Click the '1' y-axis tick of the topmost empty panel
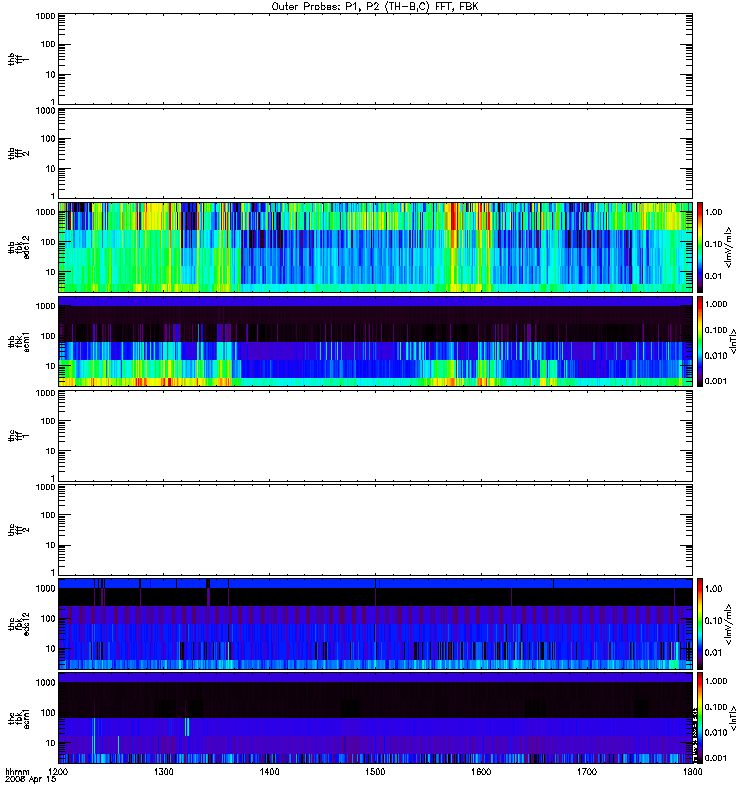The width and height of the screenshot is (750, 800). point(53,102)
